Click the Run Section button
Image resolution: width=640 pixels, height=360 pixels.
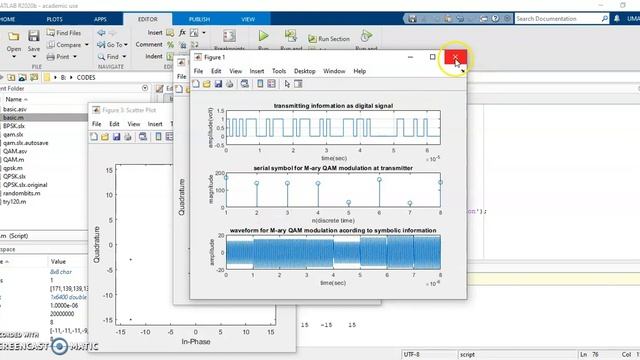point(329,39)
